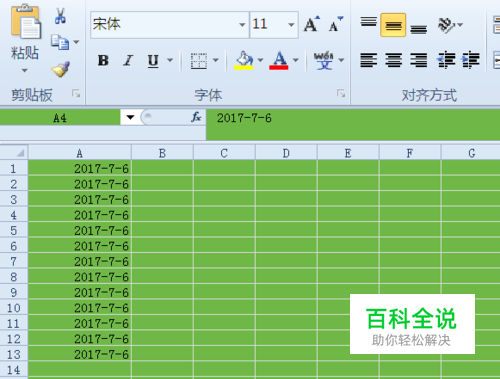Open the Paste options dropdown arrow

click(x=24, y=70)
